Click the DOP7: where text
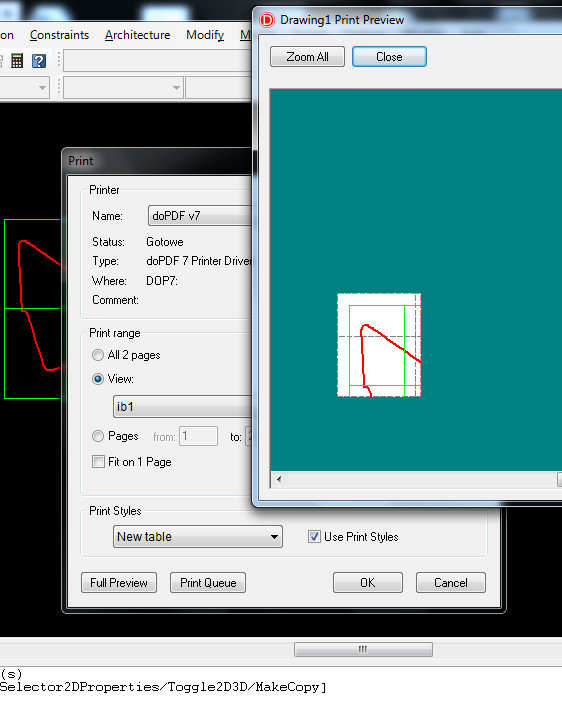562x704 pixels. pos(162,281)
